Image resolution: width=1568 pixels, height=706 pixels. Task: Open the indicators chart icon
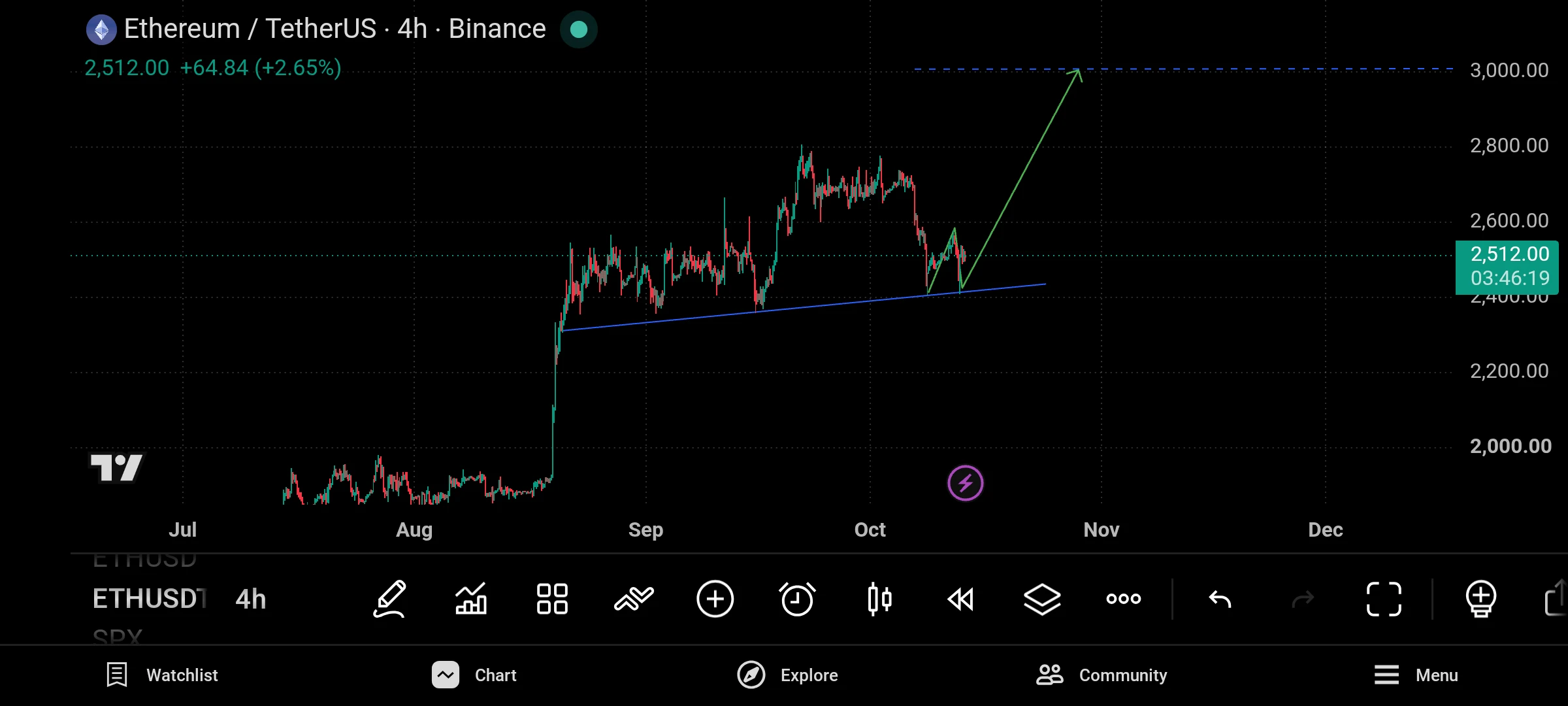(471, 599)
